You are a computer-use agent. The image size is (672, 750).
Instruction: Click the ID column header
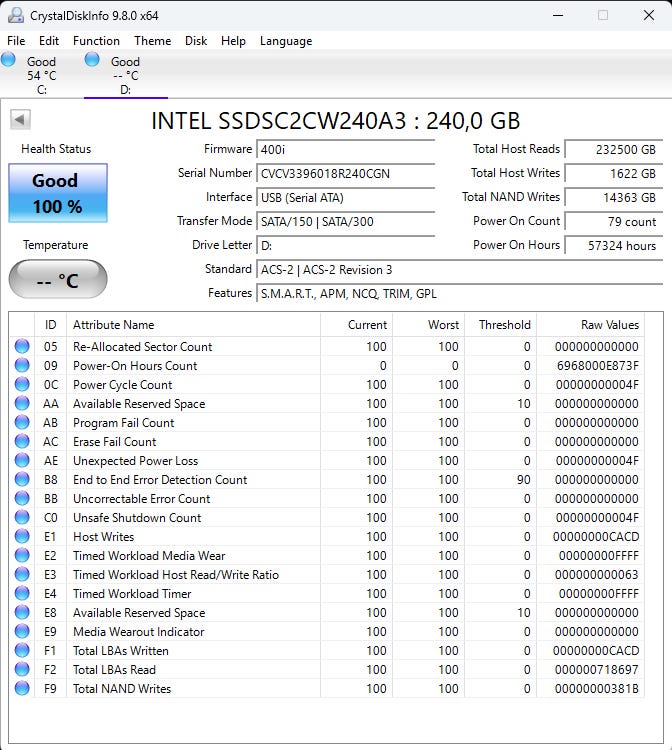[x=51, y=325]
